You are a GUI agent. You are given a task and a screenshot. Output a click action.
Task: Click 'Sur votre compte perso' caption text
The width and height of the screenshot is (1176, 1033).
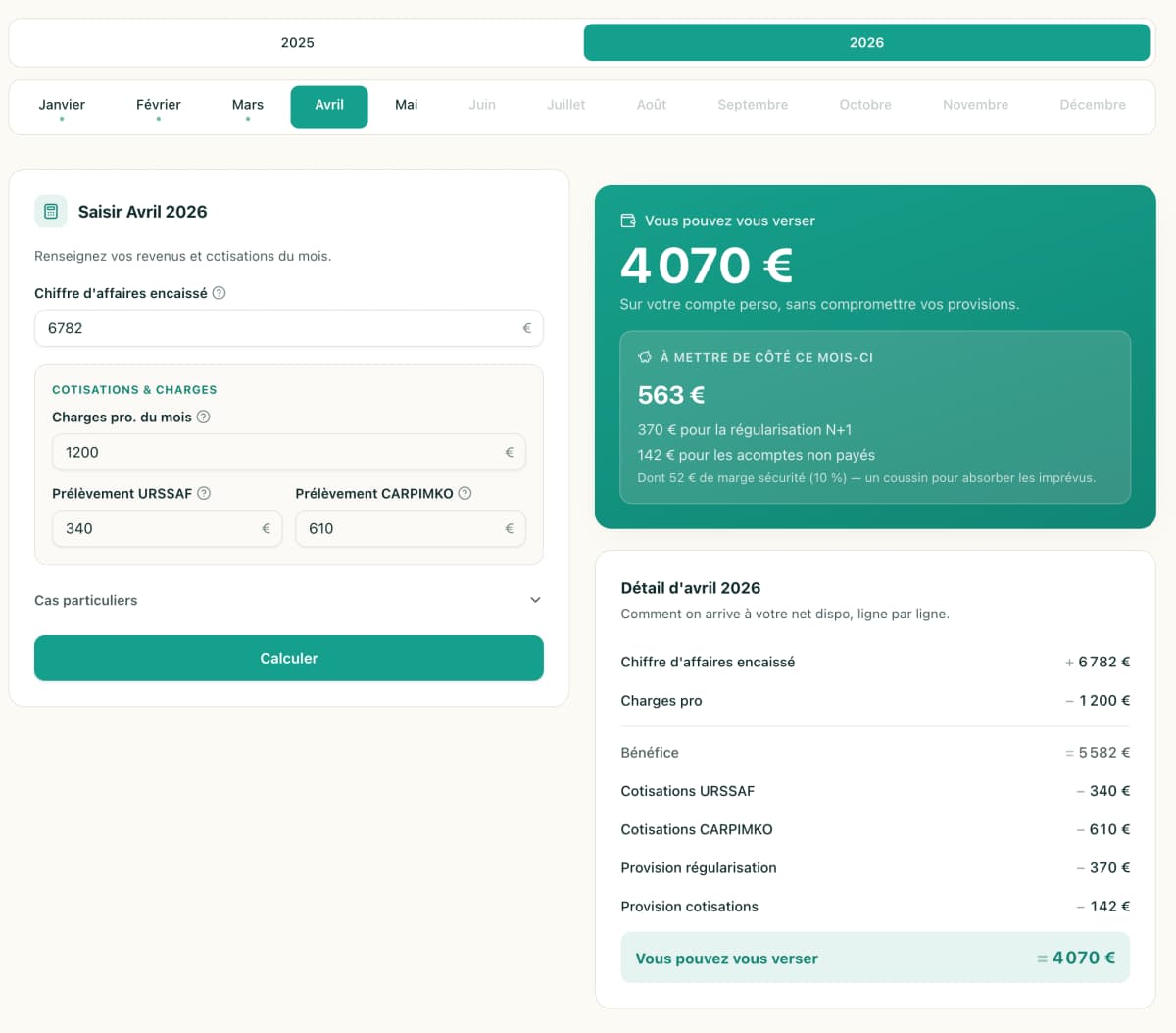point(819,305)
